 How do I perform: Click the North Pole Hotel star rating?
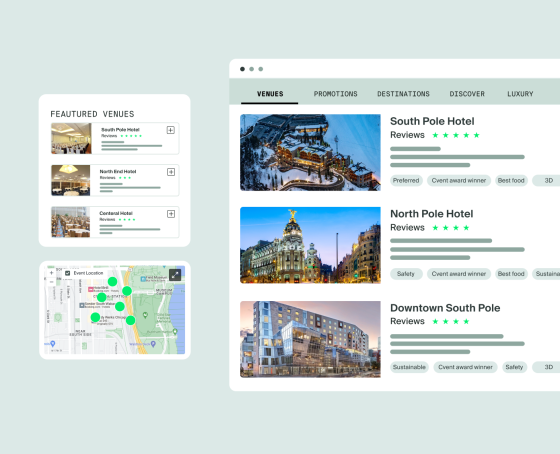tap(451, 228)
